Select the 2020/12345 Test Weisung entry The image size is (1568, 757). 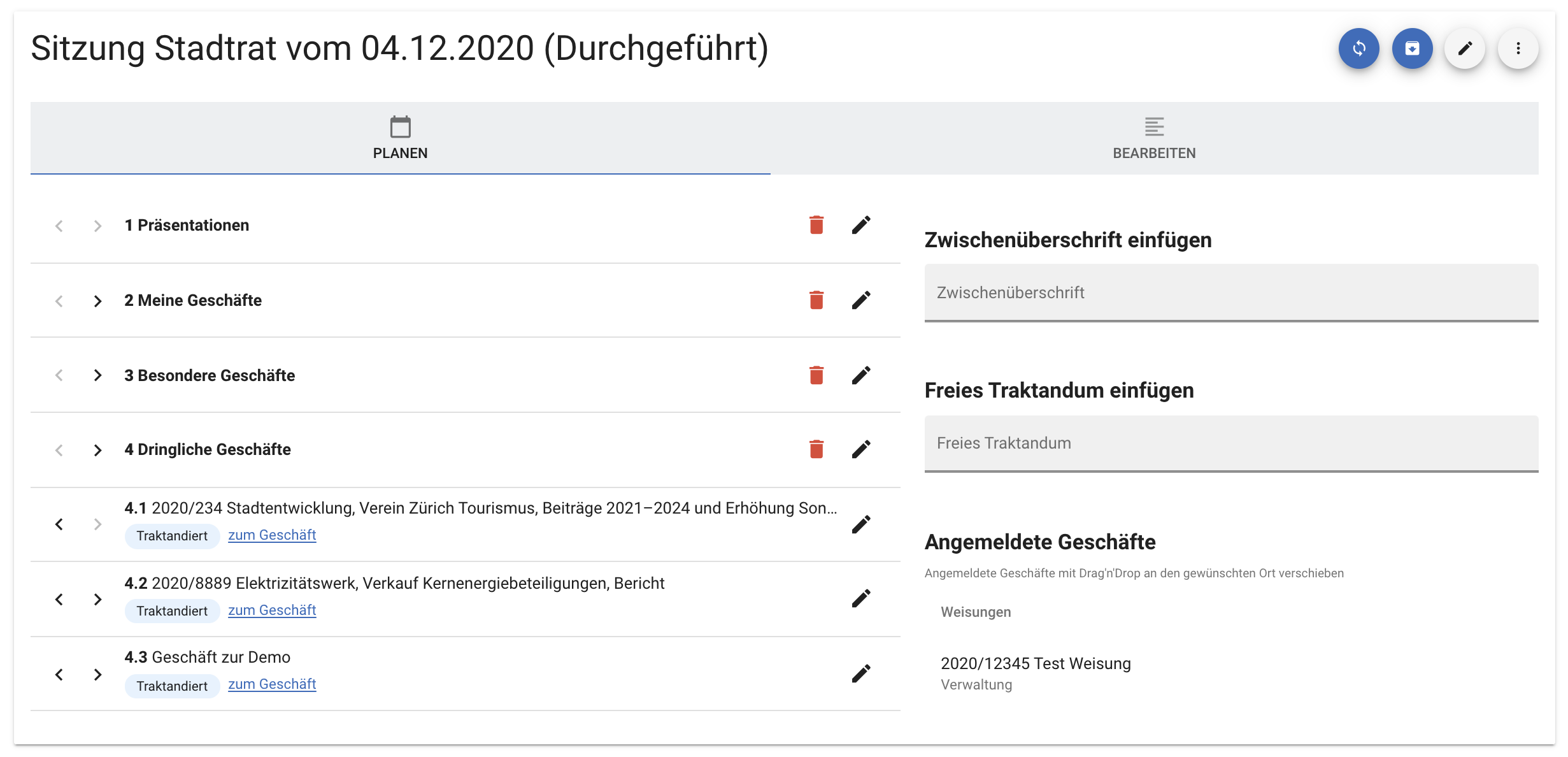1036,664
